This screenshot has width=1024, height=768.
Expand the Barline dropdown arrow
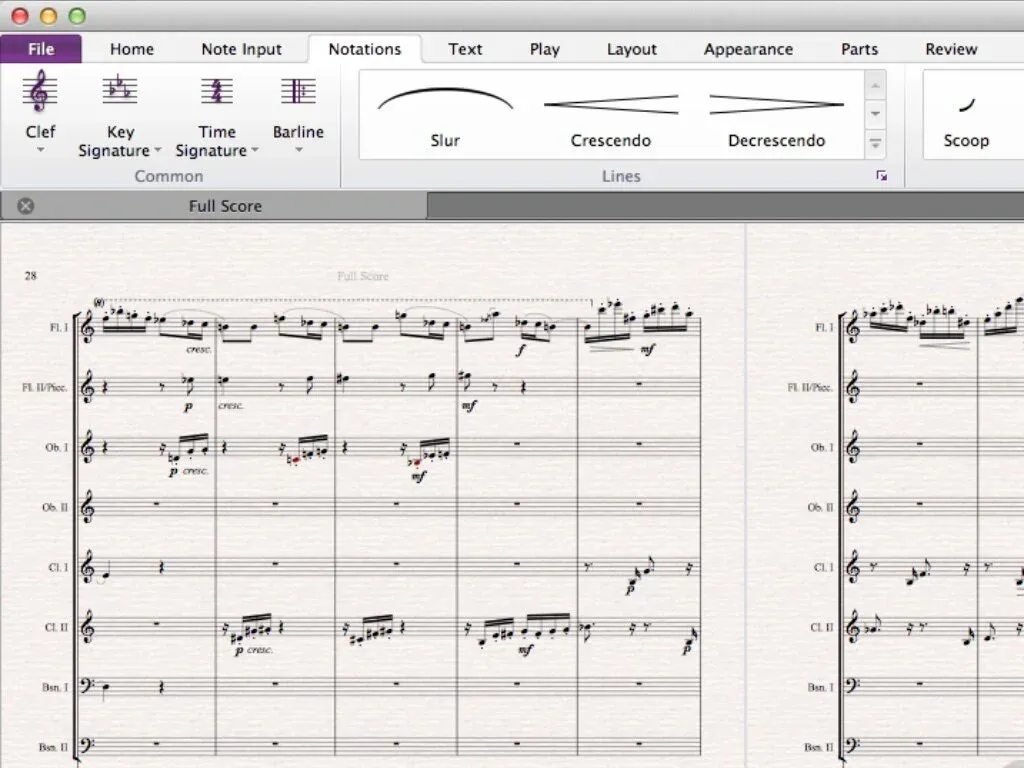point(298,150)
